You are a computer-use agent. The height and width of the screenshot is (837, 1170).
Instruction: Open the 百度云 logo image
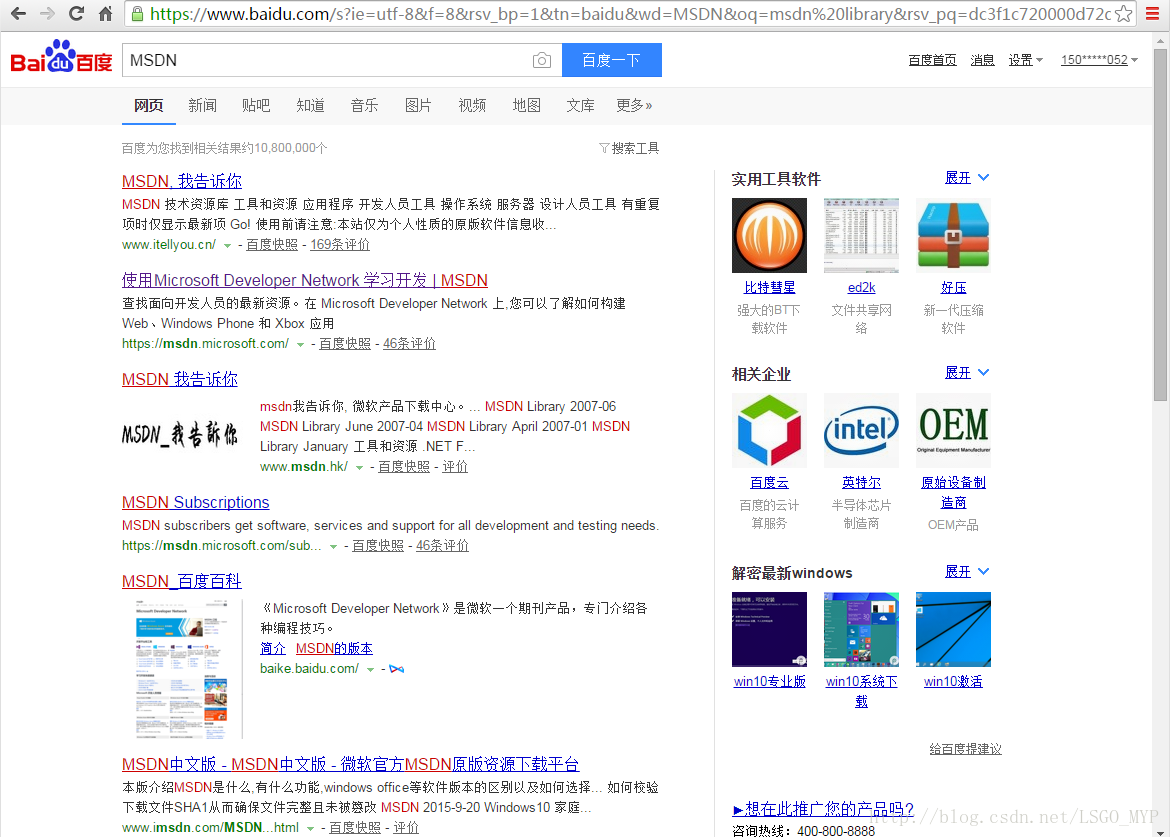[x=769, y=430]
